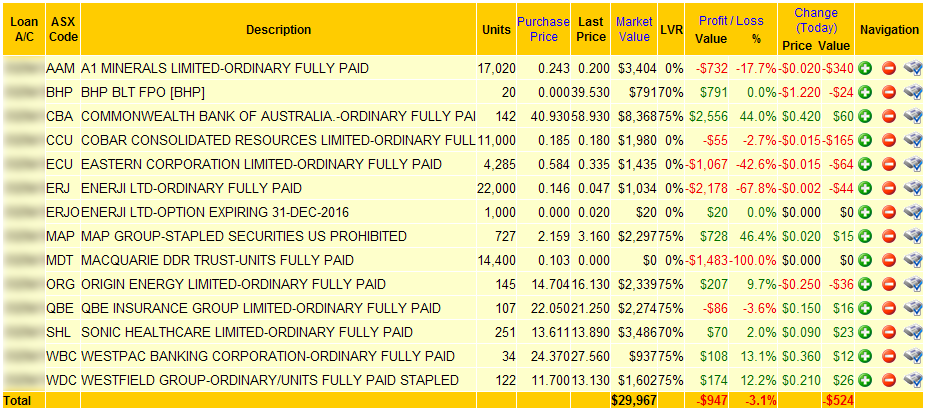Open the newspaper icon for MAP GROUP
This screenshot has width=927, height=412.
point(913,236)
